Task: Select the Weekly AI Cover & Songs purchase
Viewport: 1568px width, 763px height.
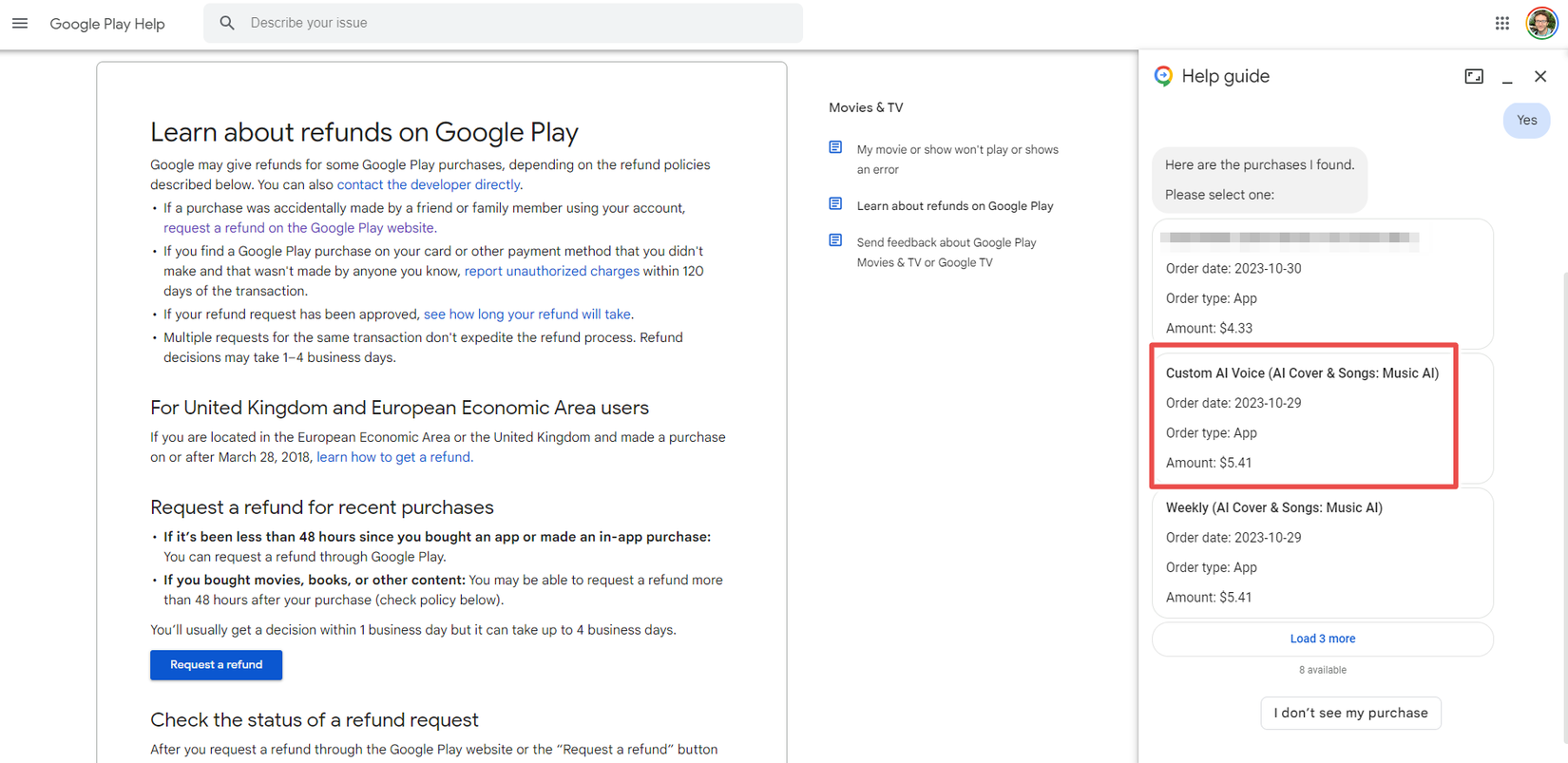Action: click(1321, 552)
